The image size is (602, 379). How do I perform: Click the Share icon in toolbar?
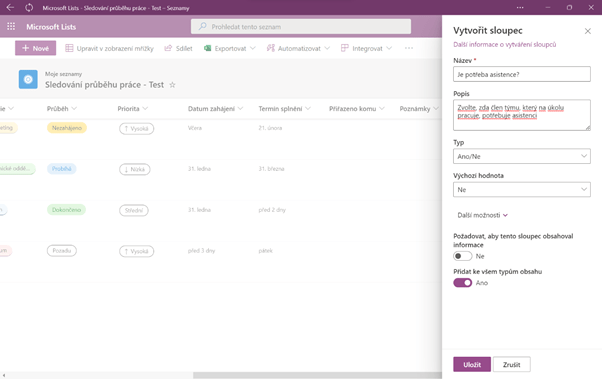[168, 48]
